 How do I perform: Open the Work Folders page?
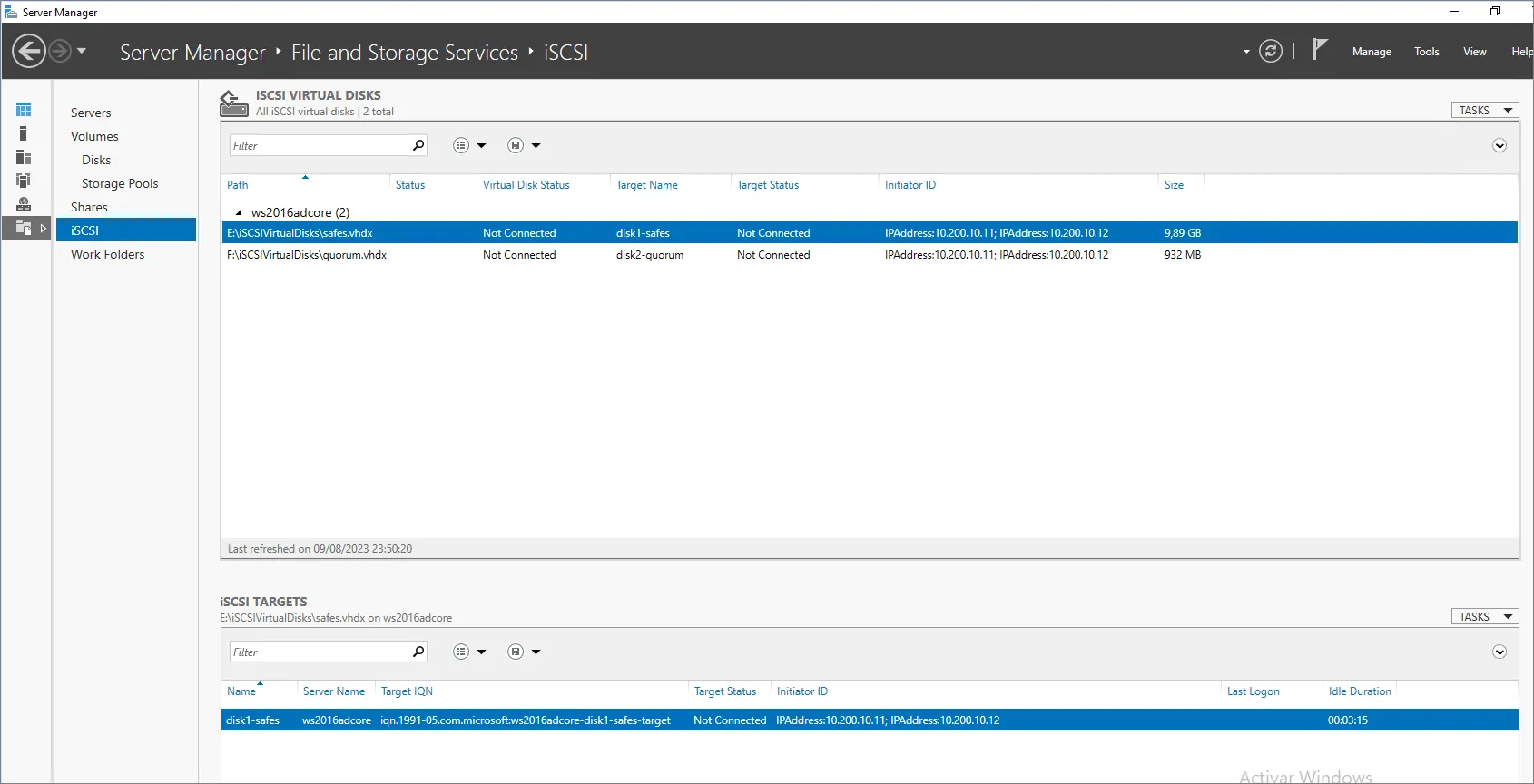[107, 254]
